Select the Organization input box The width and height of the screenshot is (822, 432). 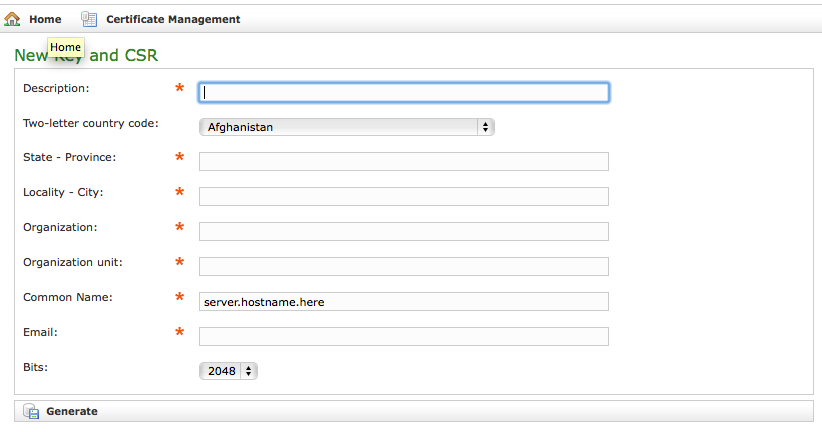pyautogui.click(x=403, y=231)
